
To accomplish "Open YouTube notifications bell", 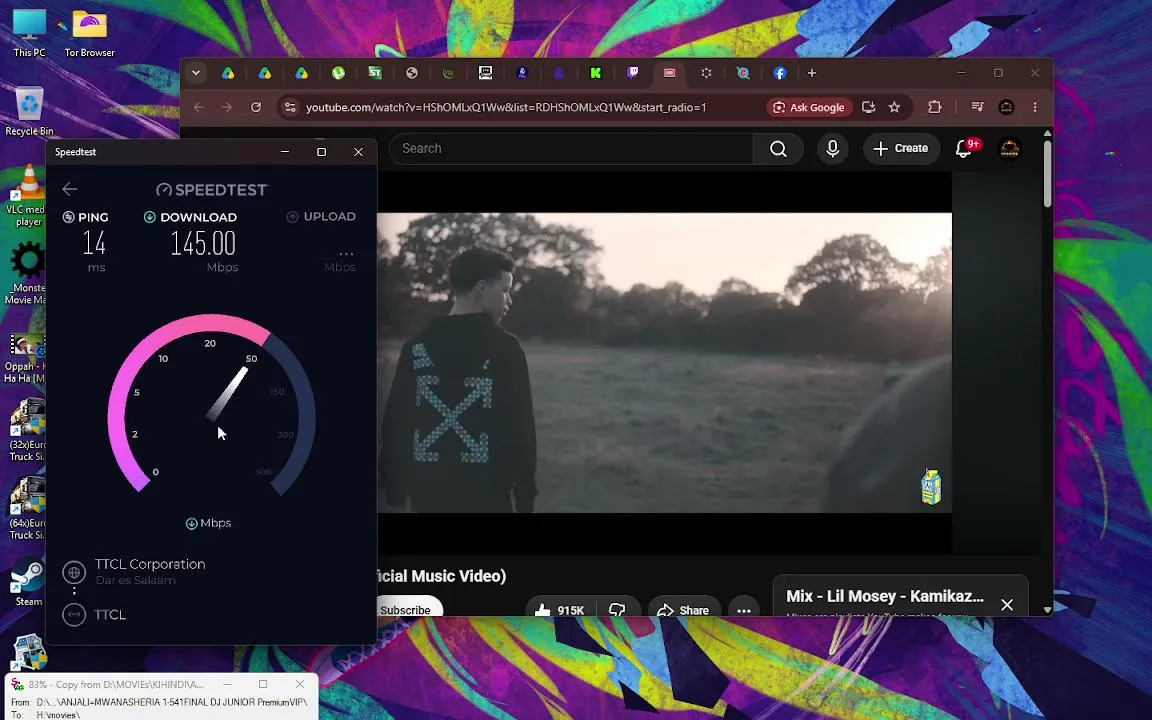I will click(x=964, y=148).
